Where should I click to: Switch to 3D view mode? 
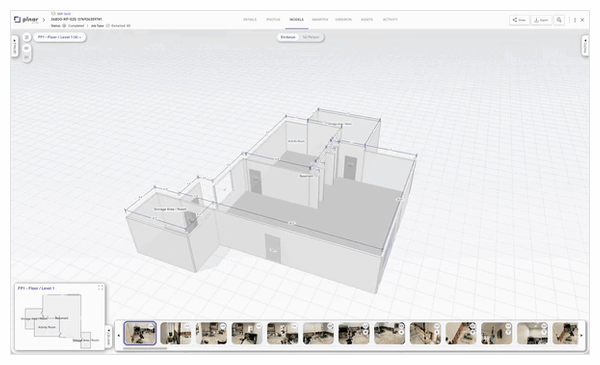pyautogui.click(x=26, y=49)
